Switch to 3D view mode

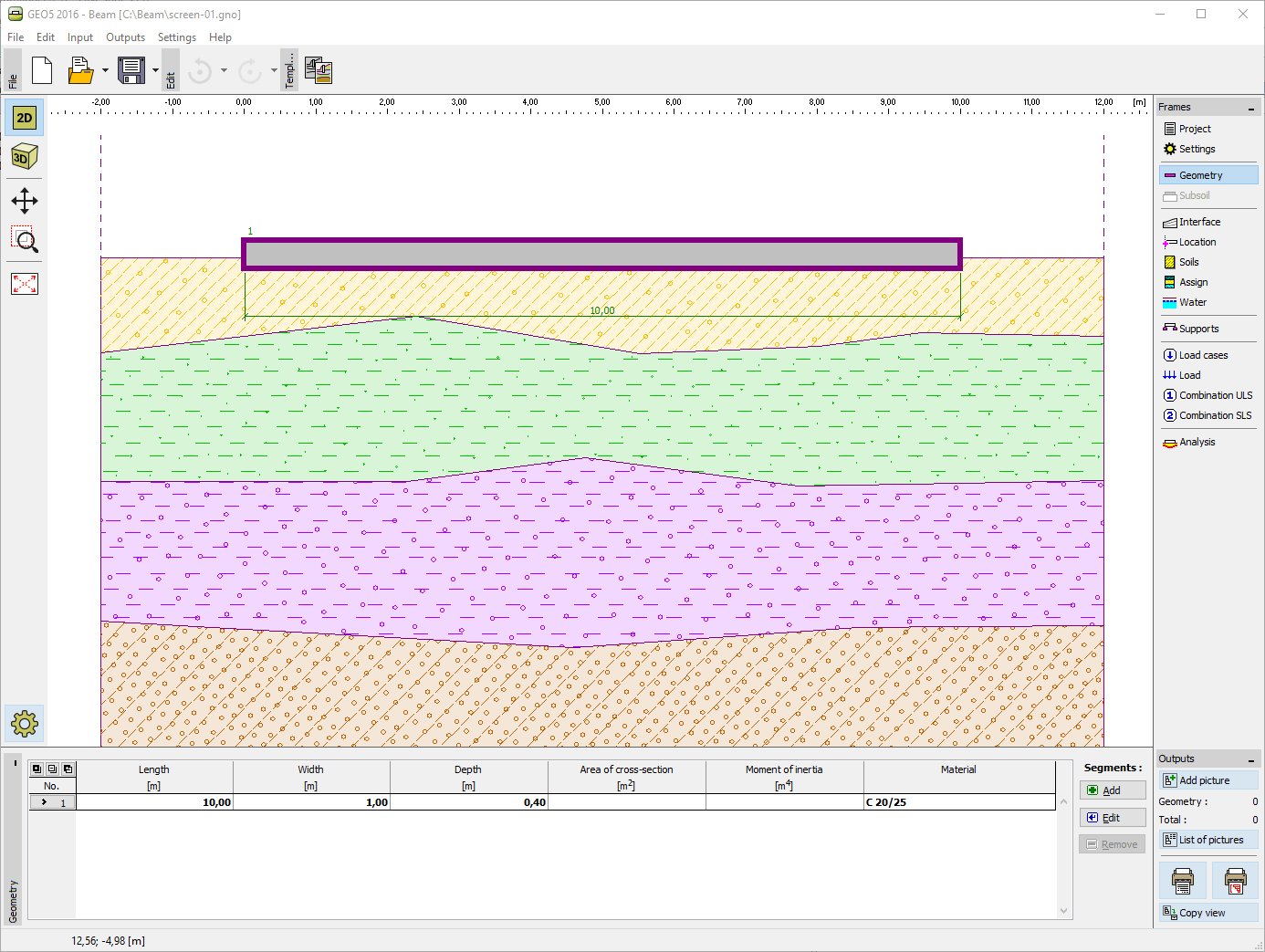coord(25,157)
